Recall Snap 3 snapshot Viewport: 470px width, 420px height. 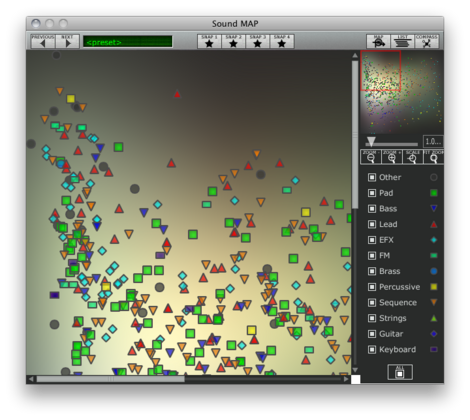tap(257, 41)
